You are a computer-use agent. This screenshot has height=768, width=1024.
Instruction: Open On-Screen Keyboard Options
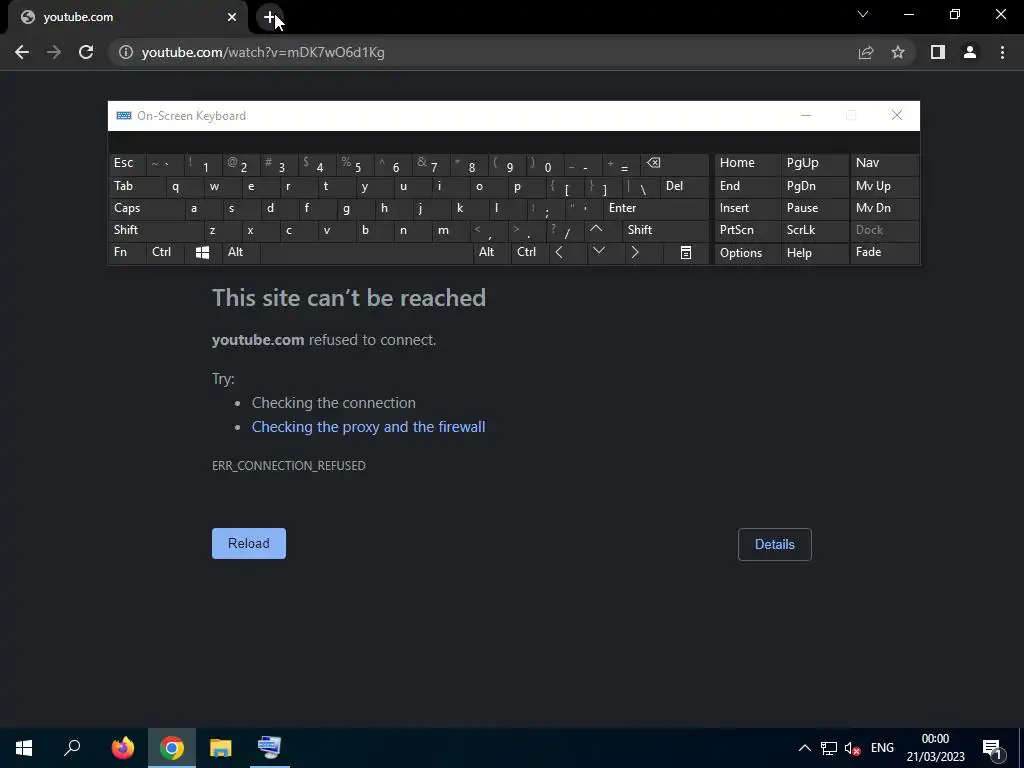tap(747, 253)
